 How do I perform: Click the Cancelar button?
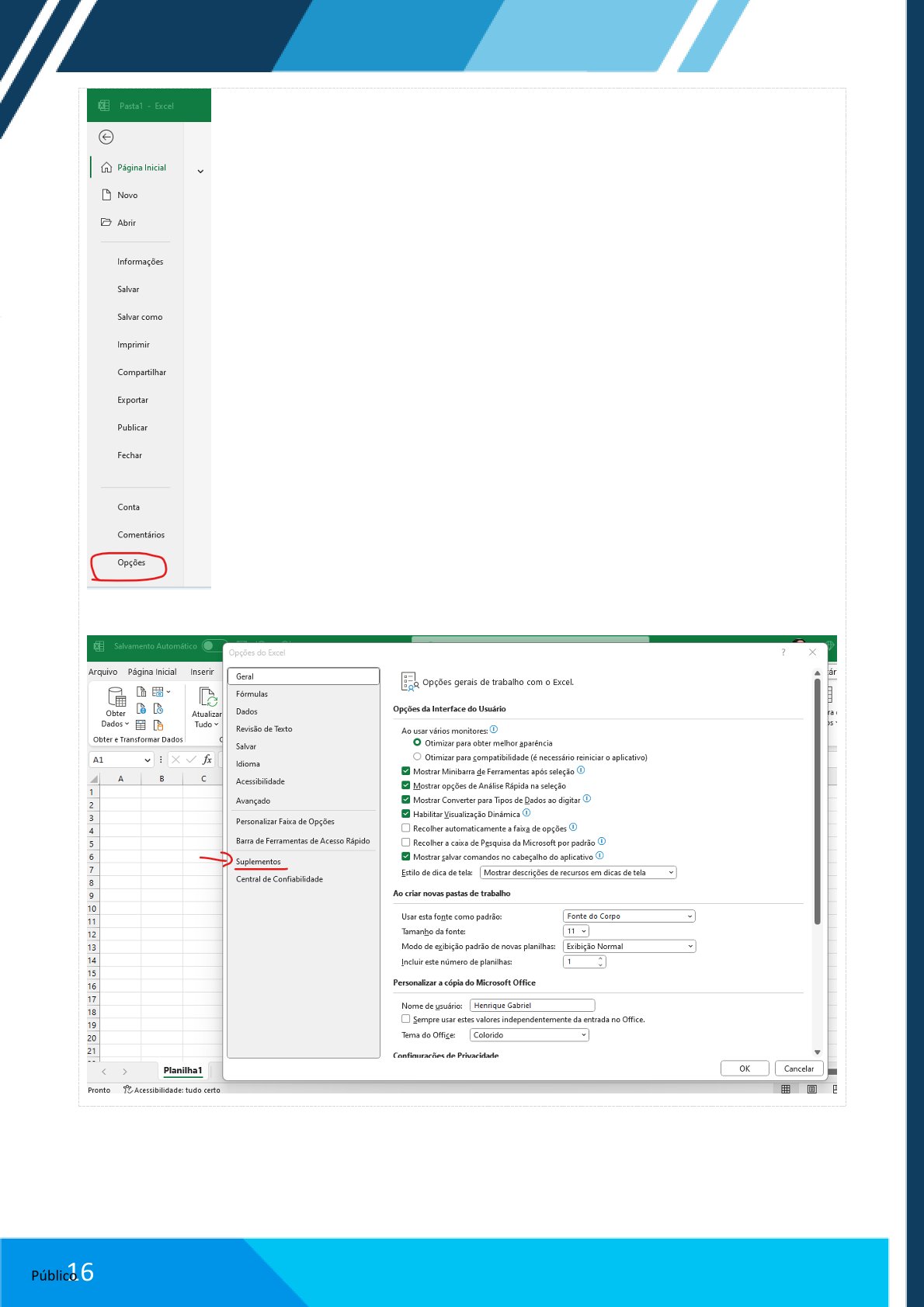point(798,1069)
